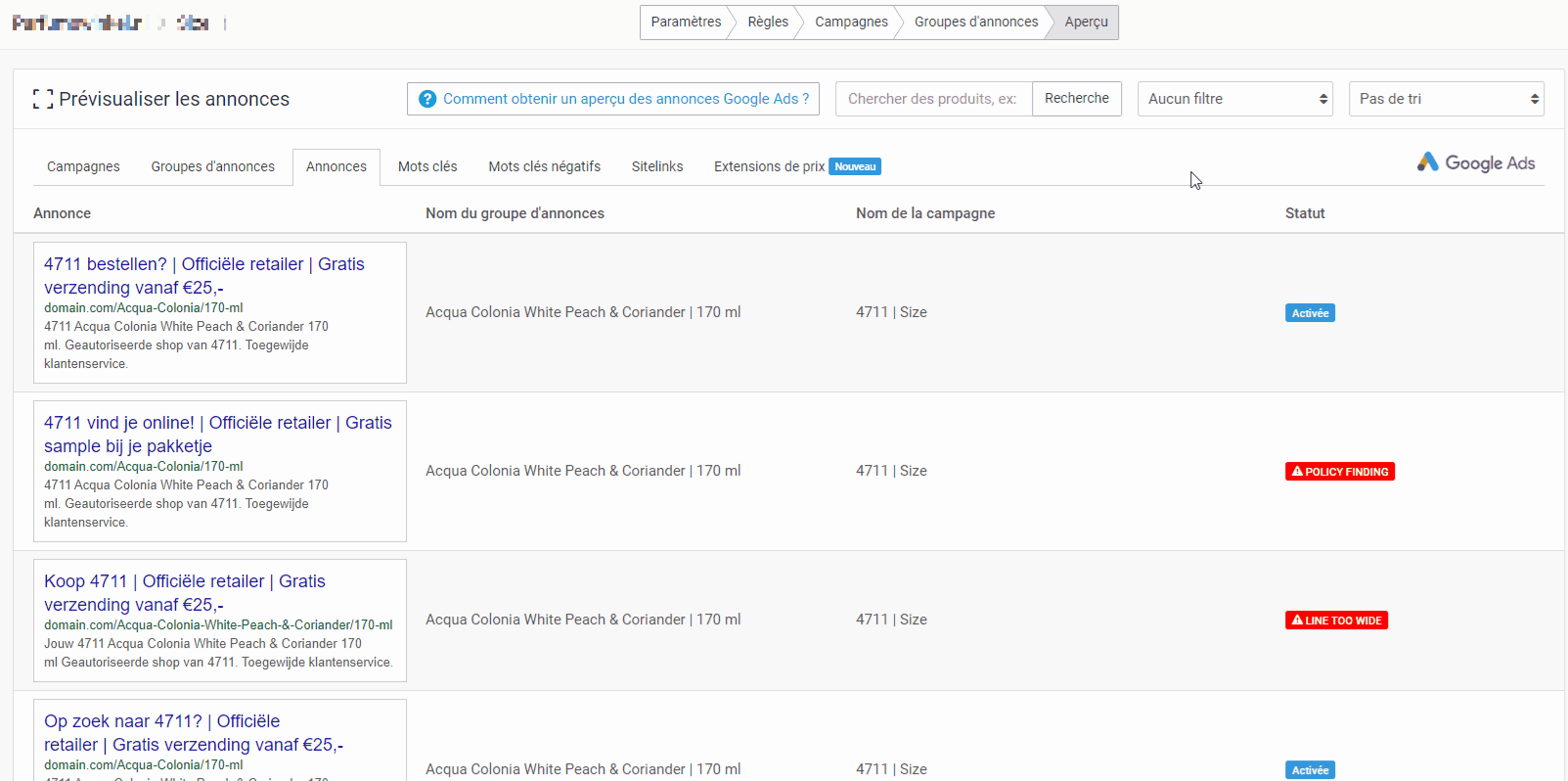Click the 4711 bestellen ad description text

[x=186, y=345]
